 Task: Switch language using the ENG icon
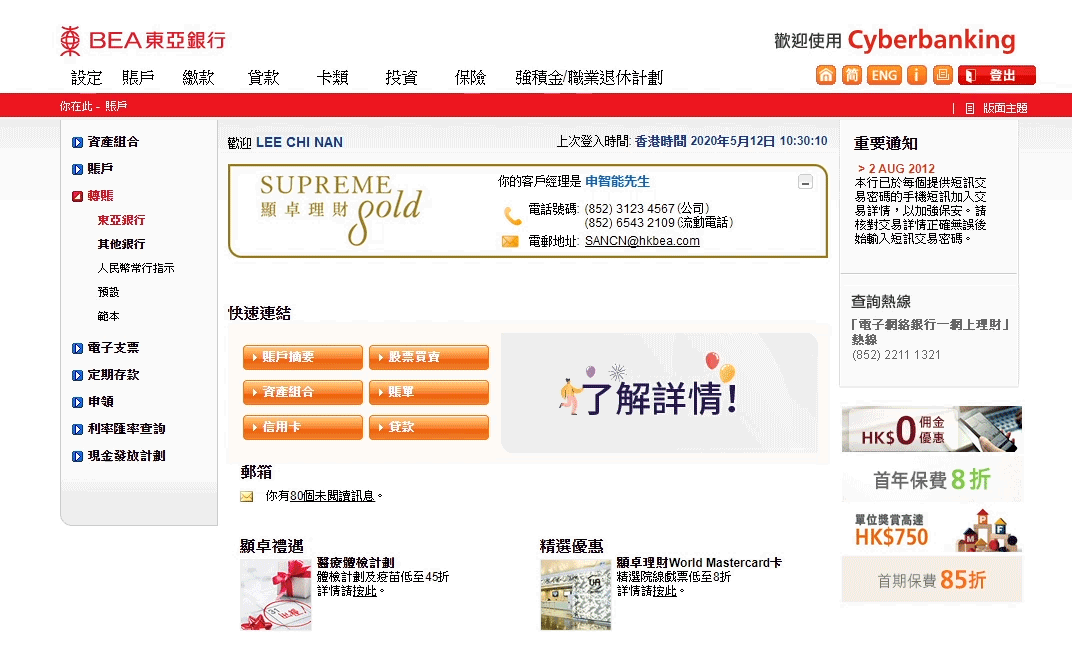pos(884,75)
